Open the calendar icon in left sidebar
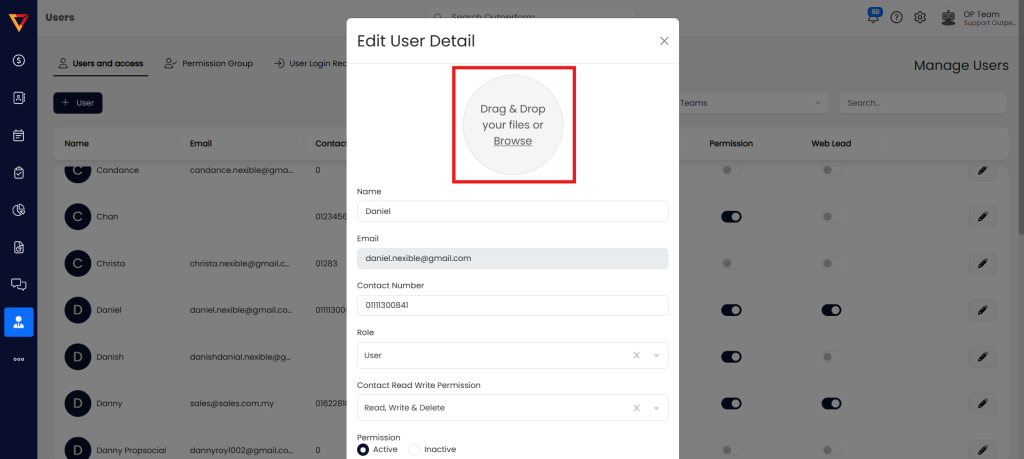This screenshot has height=459, width=1024. [18, 135]
